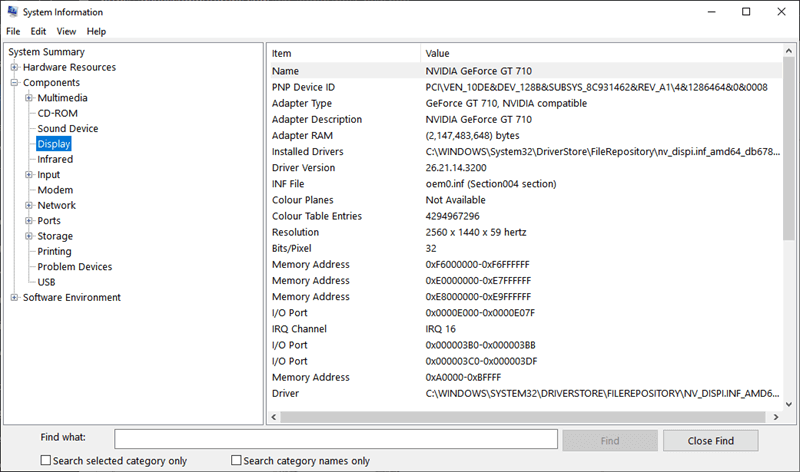Open the View menu
800x472 pixels.
pos(66,32)
